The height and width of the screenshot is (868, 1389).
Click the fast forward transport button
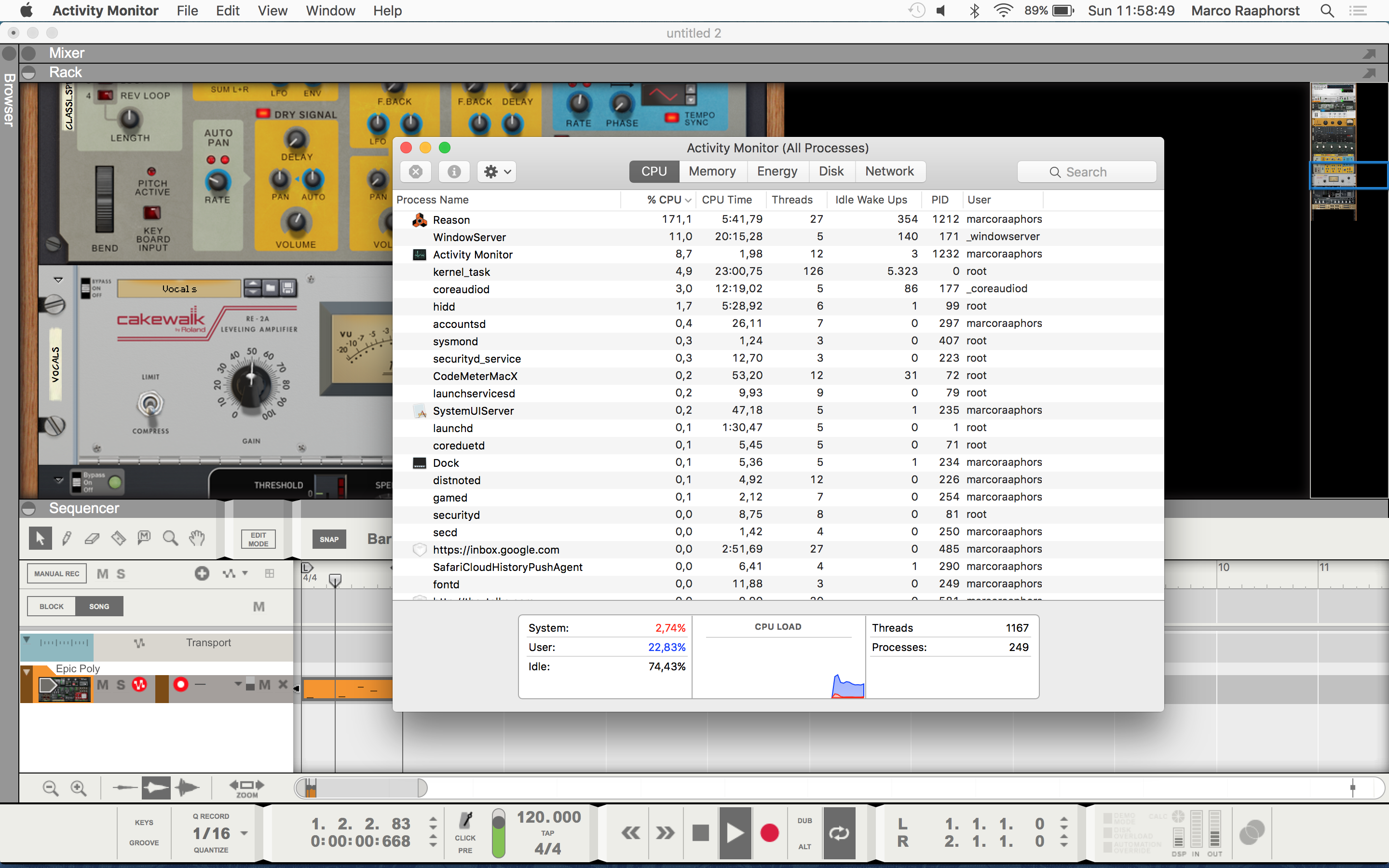(x=665, y=832)
